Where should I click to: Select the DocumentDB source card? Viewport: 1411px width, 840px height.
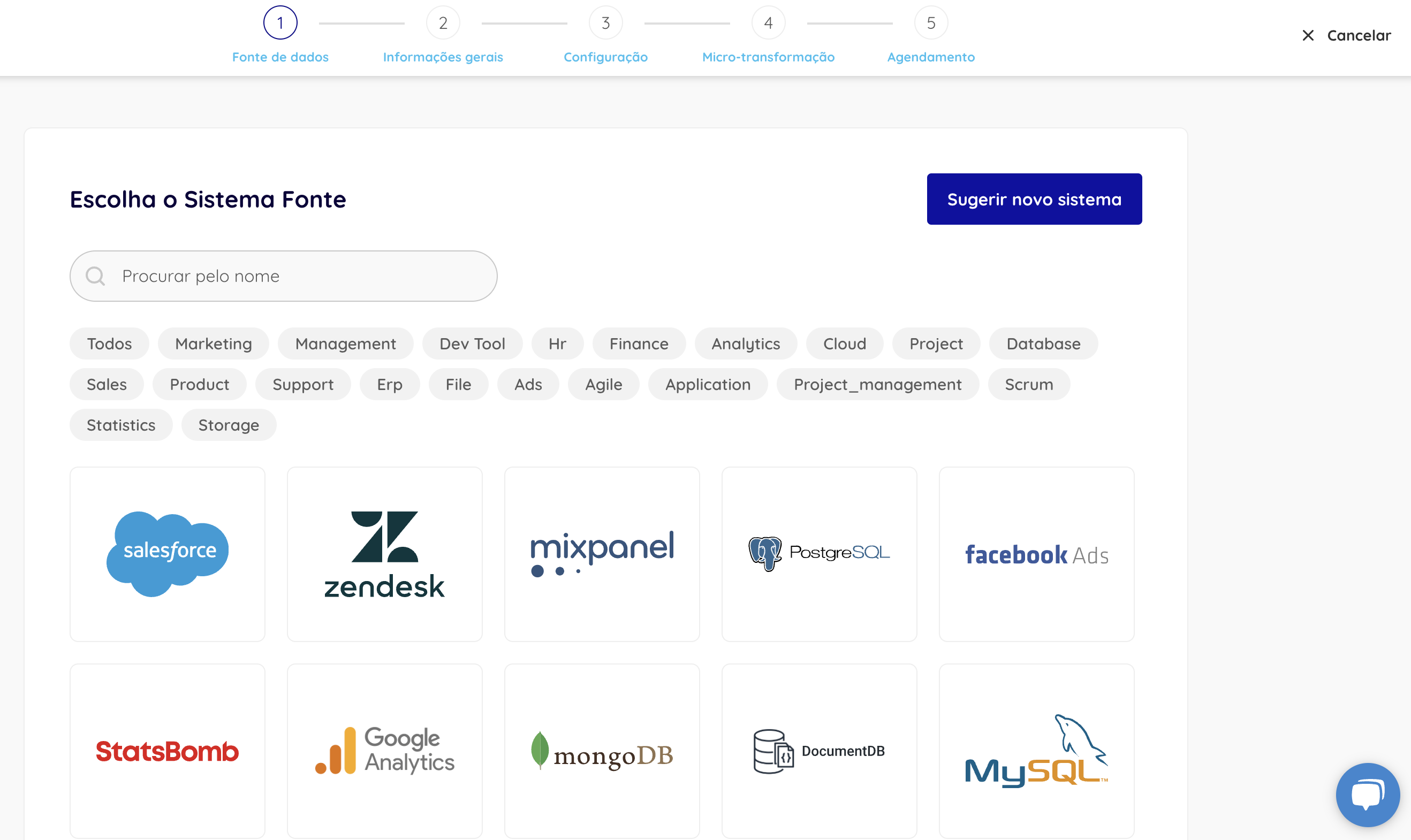click(x=820, y=751)
